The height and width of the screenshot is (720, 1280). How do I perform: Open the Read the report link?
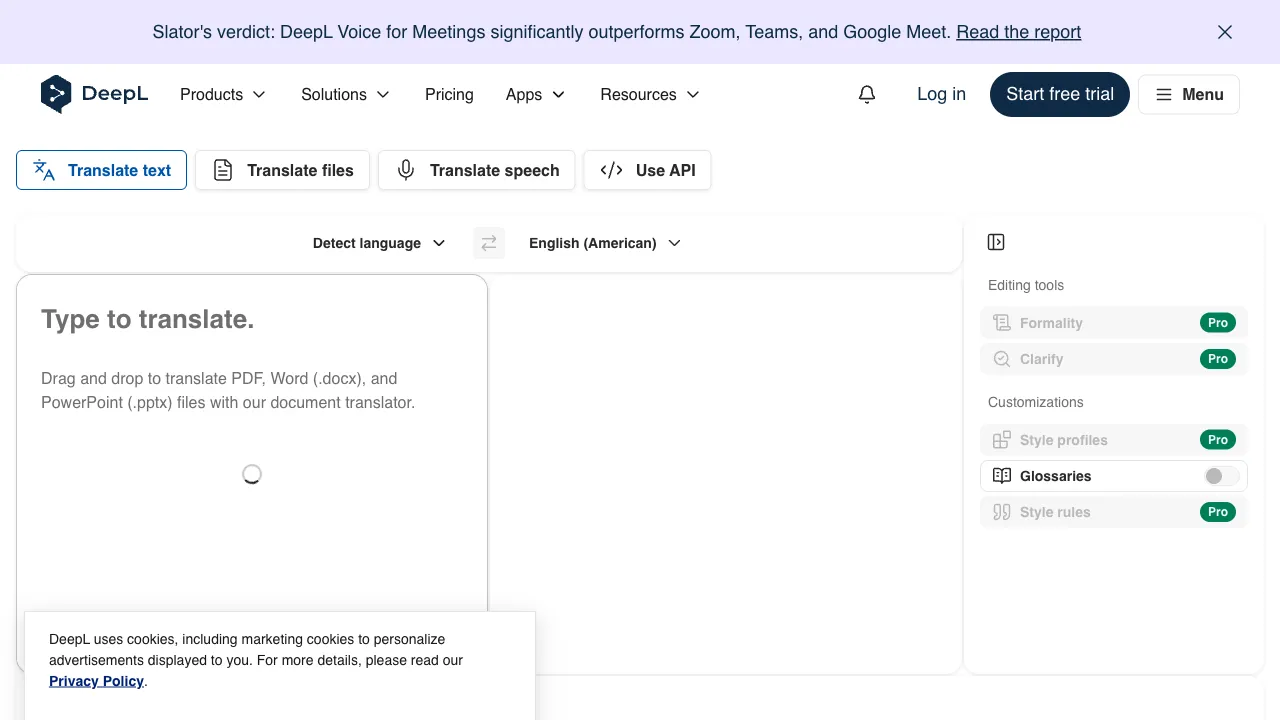tap(1018, 32)
